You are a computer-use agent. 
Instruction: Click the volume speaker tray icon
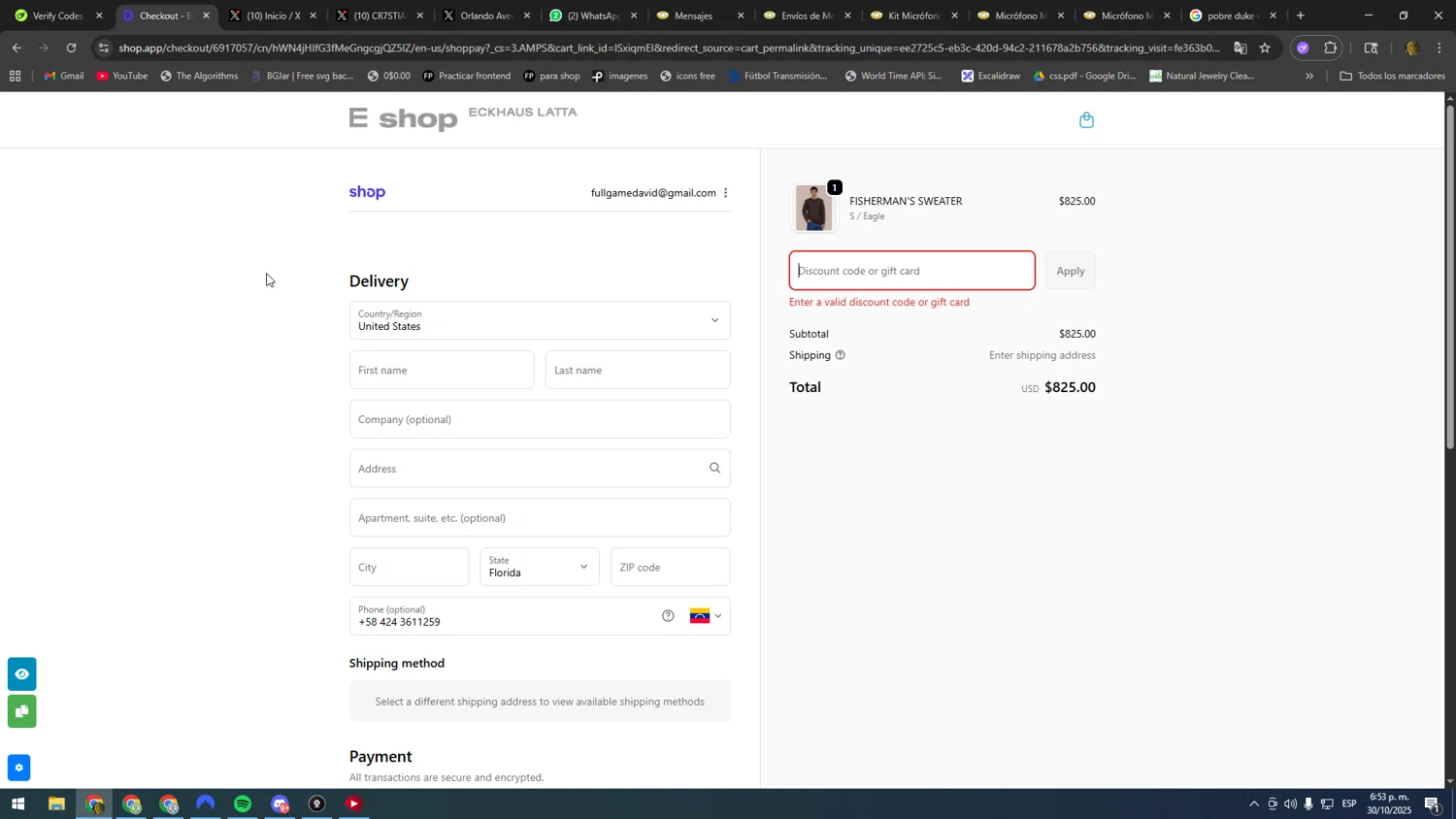(1290, 803)
